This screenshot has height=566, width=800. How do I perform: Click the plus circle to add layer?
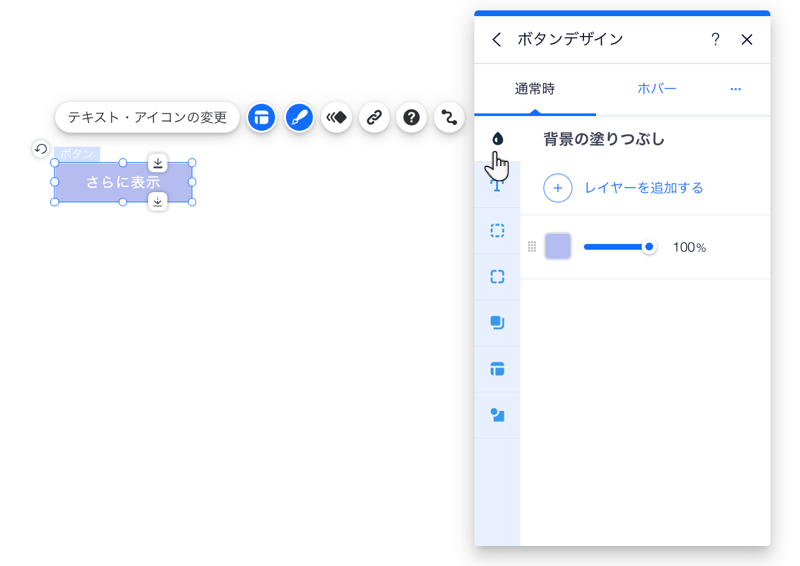[x=558, y=188]
